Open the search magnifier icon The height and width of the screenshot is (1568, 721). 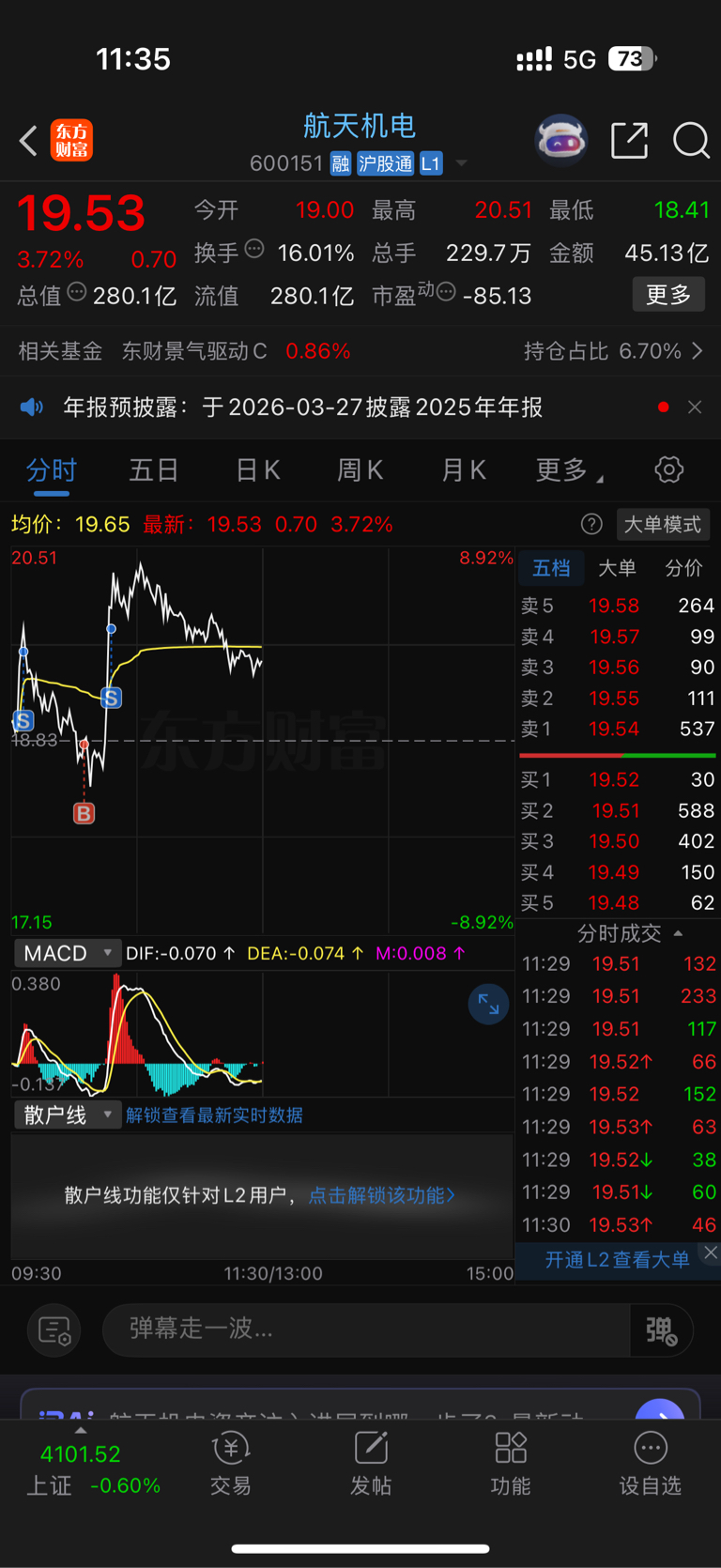pos(691,141)
